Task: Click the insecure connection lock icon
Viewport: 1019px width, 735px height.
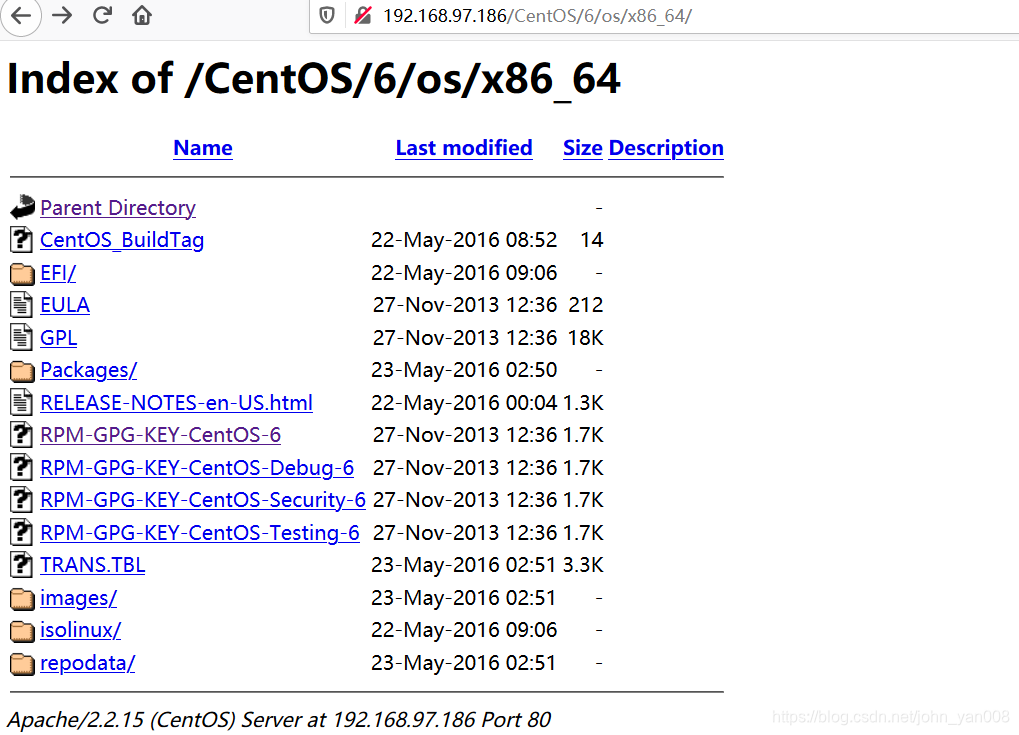Action: [x=363, y=15]
